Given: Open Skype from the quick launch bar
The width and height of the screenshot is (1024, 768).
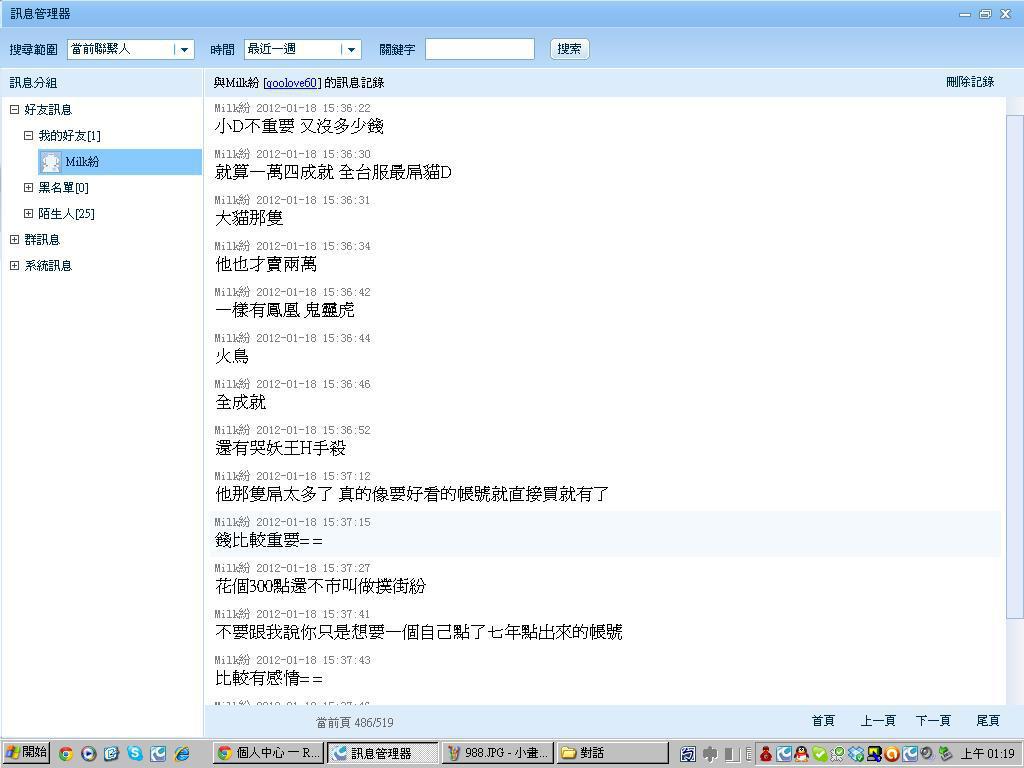Looking at the screenshot, I should tap(135, 754).
